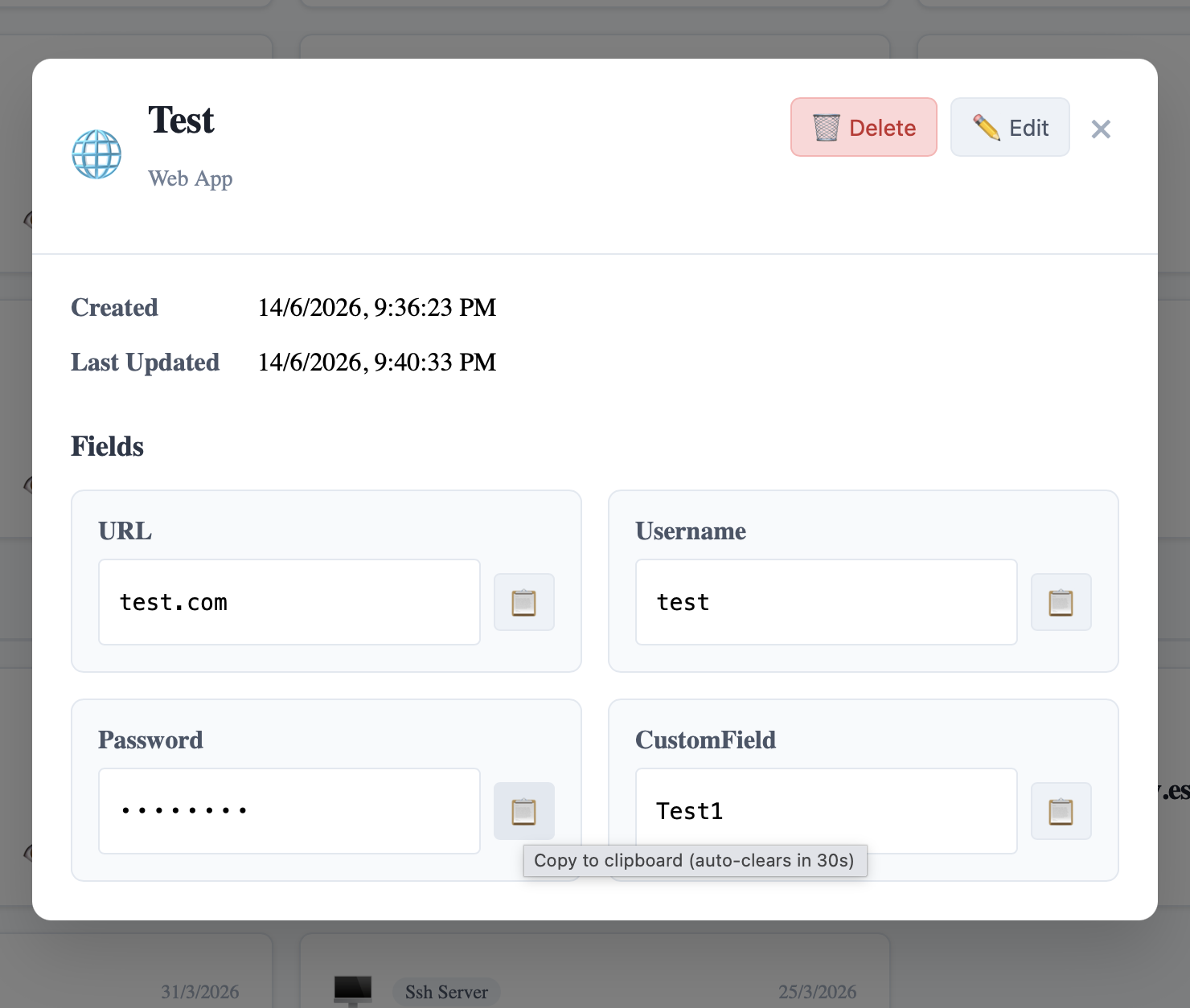Click the URL input showing test.com
The height and width of the screenshot is (1008, 1190).
tap(289, 602)
